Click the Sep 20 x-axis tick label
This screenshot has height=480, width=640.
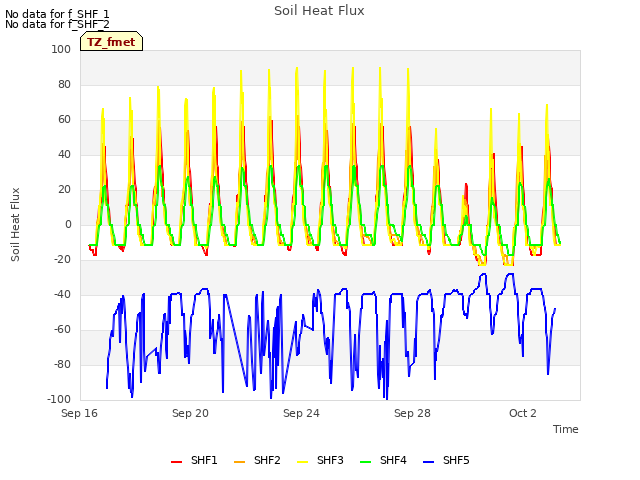tap(190, 413)
